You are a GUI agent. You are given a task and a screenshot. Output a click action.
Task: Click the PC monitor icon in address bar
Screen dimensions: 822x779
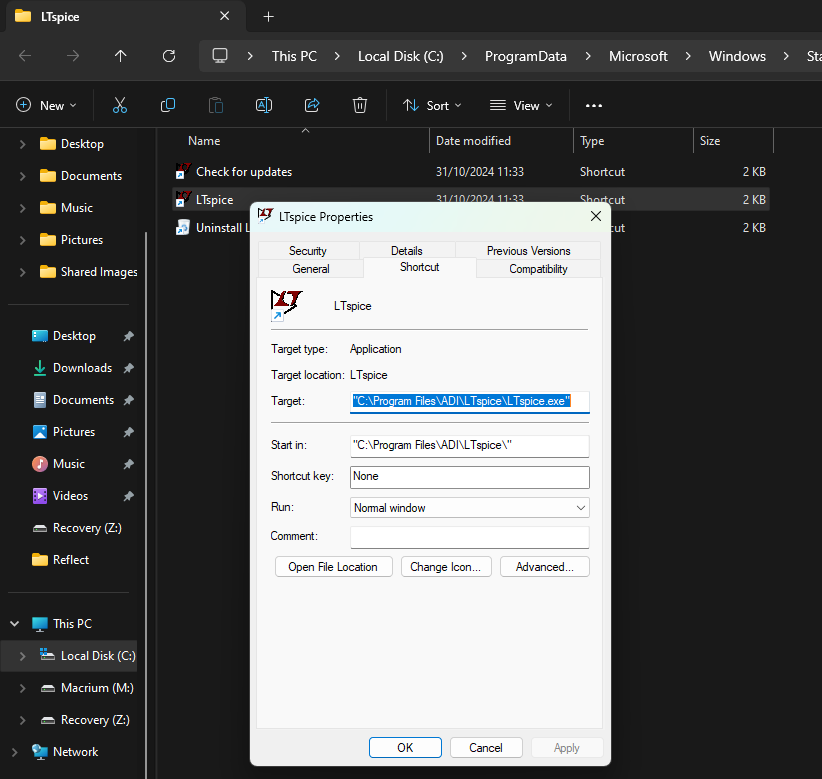pos(220,56)
